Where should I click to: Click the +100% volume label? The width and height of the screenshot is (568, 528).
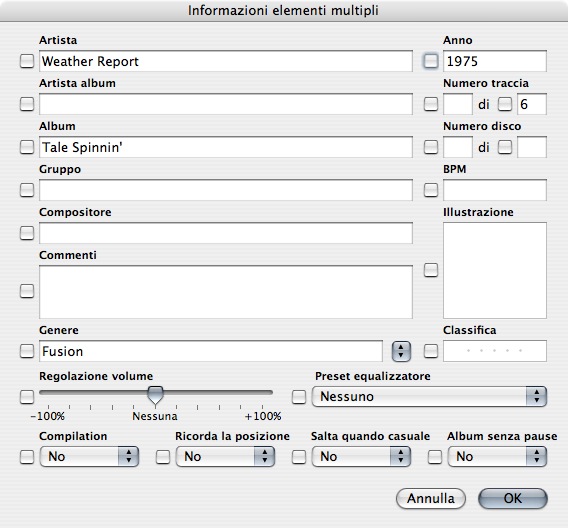(263, 416)
